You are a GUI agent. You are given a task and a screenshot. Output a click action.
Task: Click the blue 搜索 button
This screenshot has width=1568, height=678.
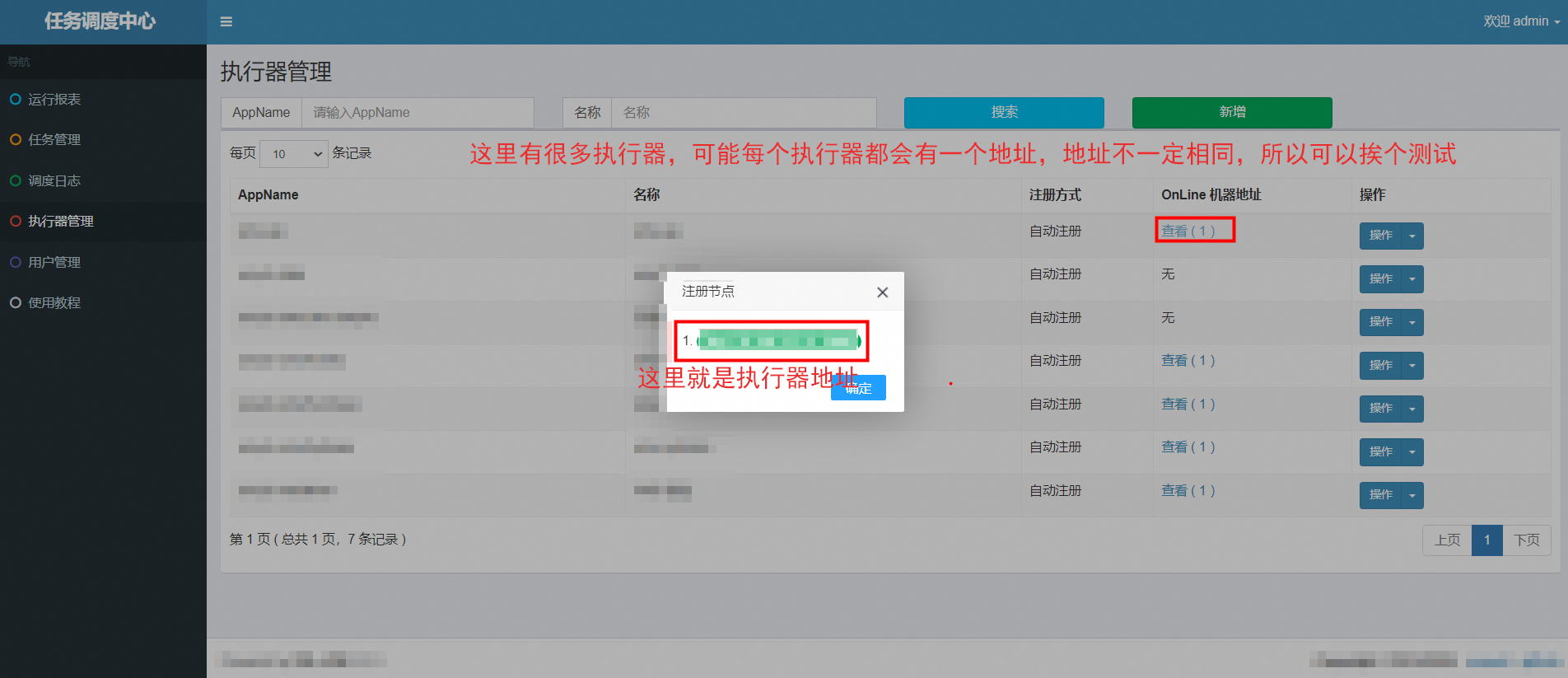click(x=1004, y=113)
